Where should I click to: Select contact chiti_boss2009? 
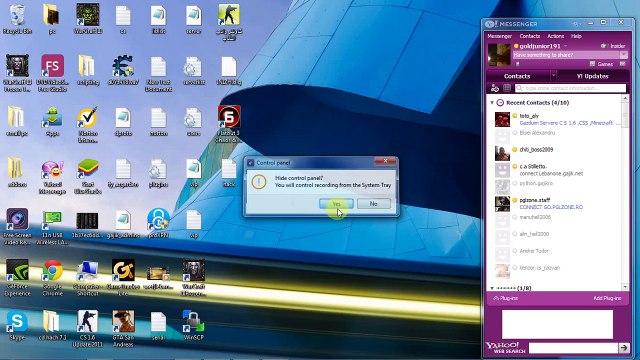(558, 150)
